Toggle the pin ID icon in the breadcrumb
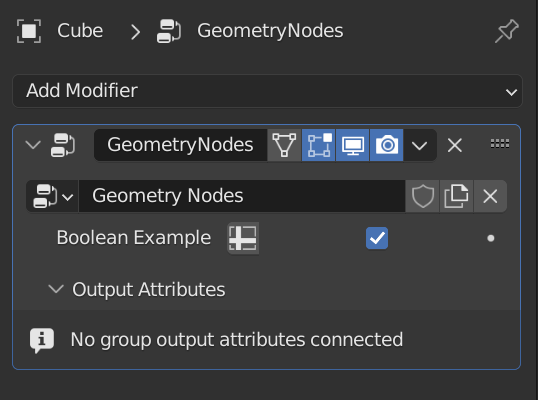The width and height of the screenshot is (538, 400). (x=507, y=31)
